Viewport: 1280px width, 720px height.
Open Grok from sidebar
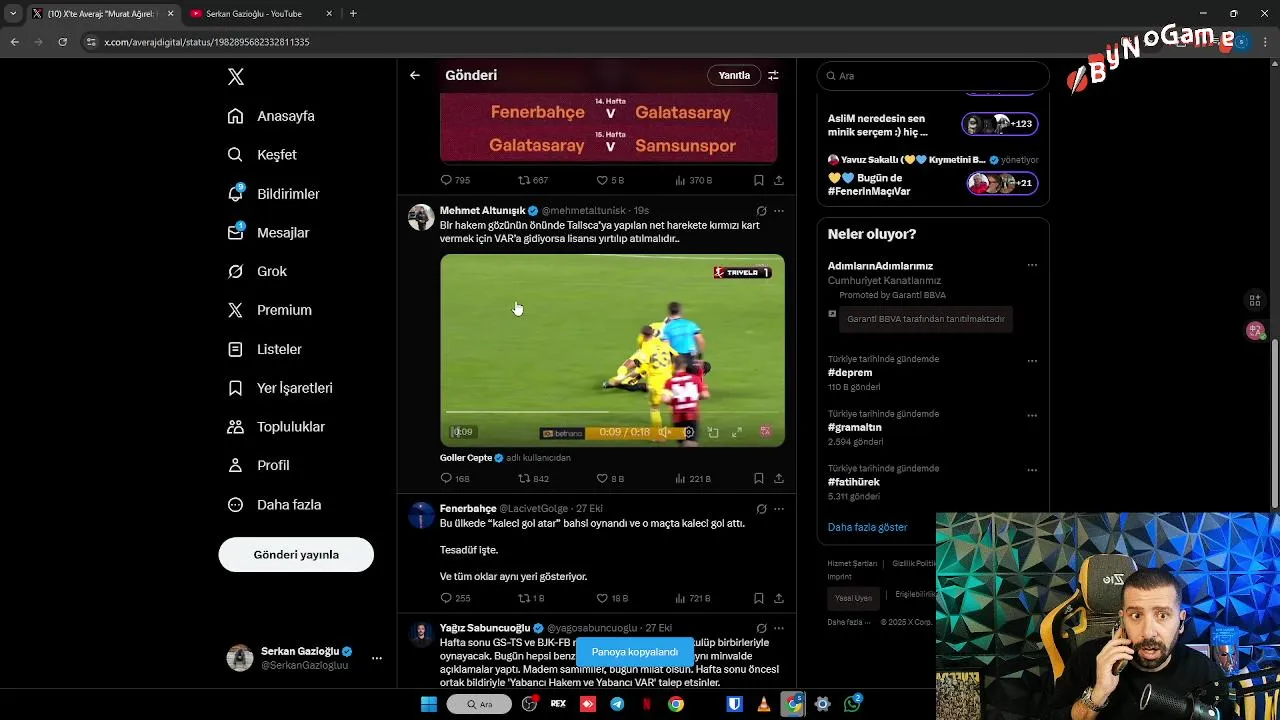[x=257, y=271]
